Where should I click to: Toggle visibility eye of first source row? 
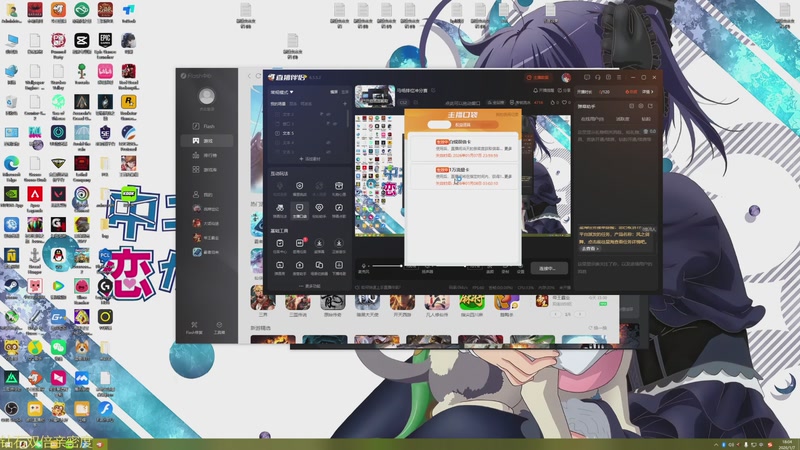[328, 114]
